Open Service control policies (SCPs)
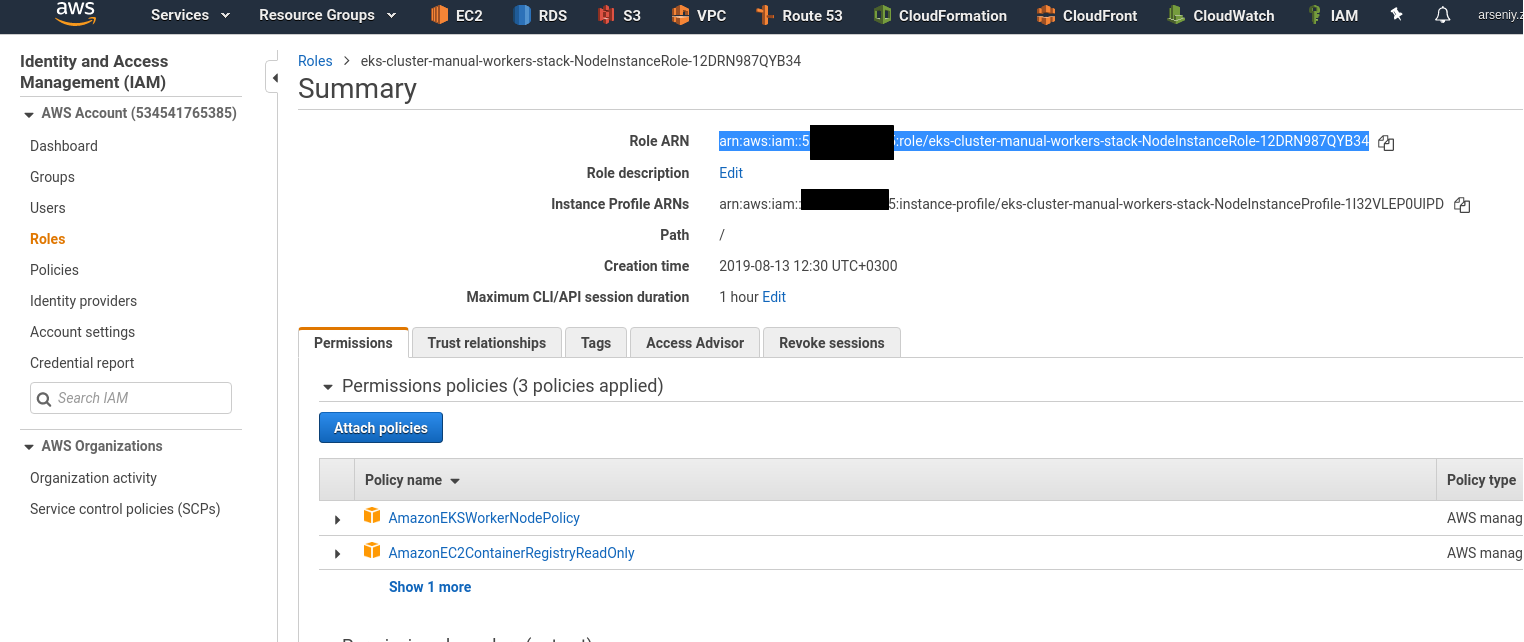Screen dimensions: 1524x642 125,509
